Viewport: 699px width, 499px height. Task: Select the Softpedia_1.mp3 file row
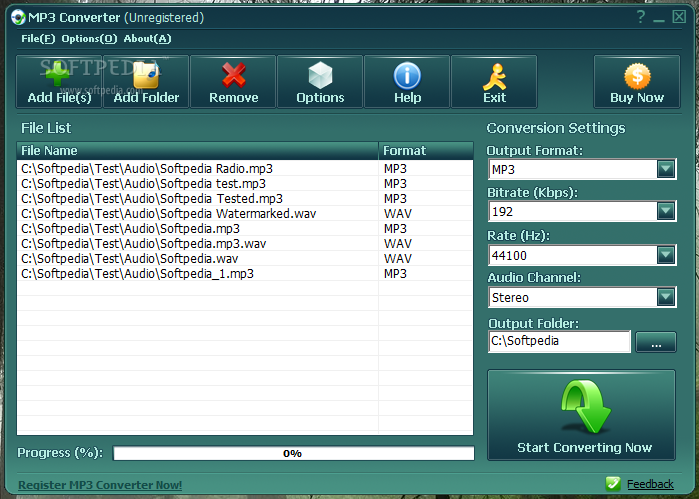coord(245,273)
